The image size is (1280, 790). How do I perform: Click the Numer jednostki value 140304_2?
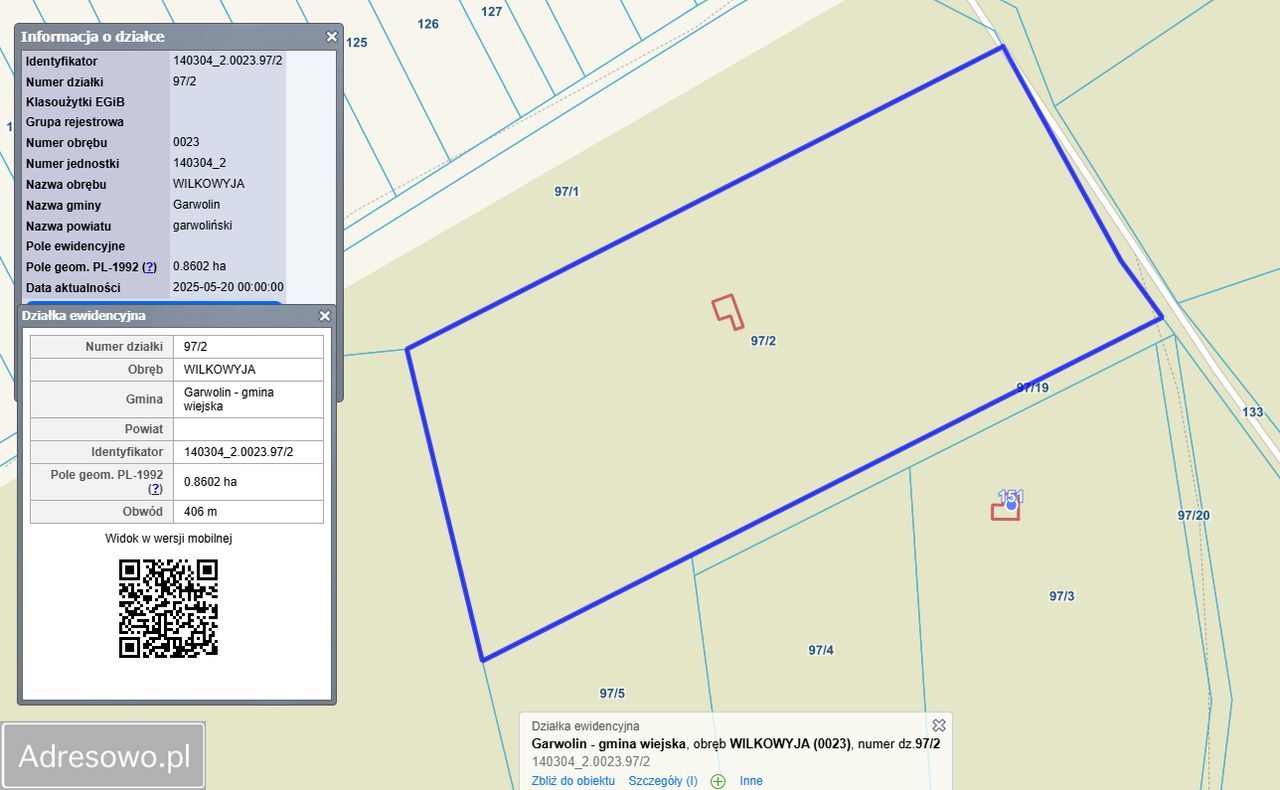[199, 163]
